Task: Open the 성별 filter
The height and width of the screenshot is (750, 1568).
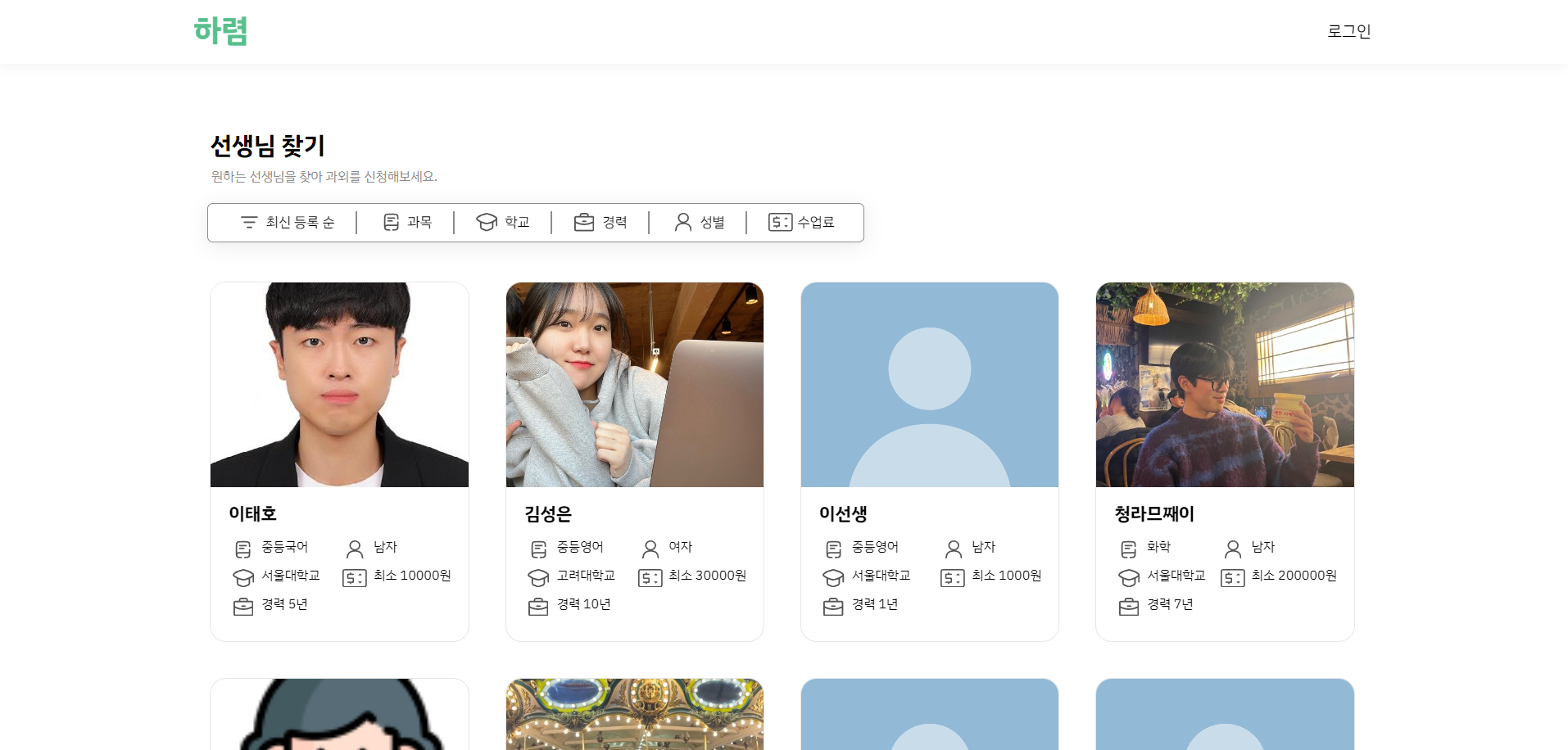Action: [x=699, y=222]
